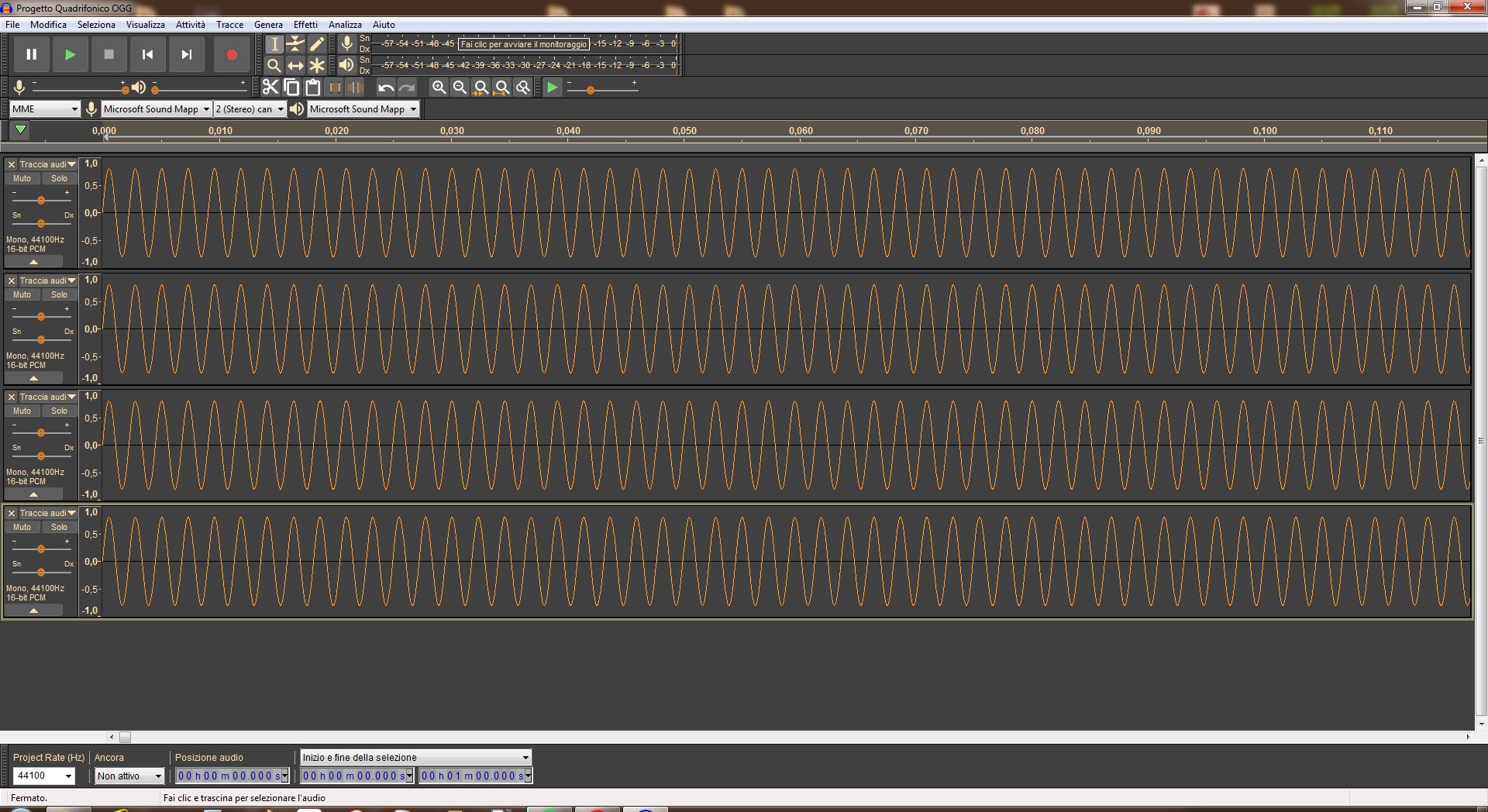Image resolution: width=1488 pixels, height=812 pixels.
Task: Open the Modifica menu
Action: pyautogui.click(x=48, y=25)
